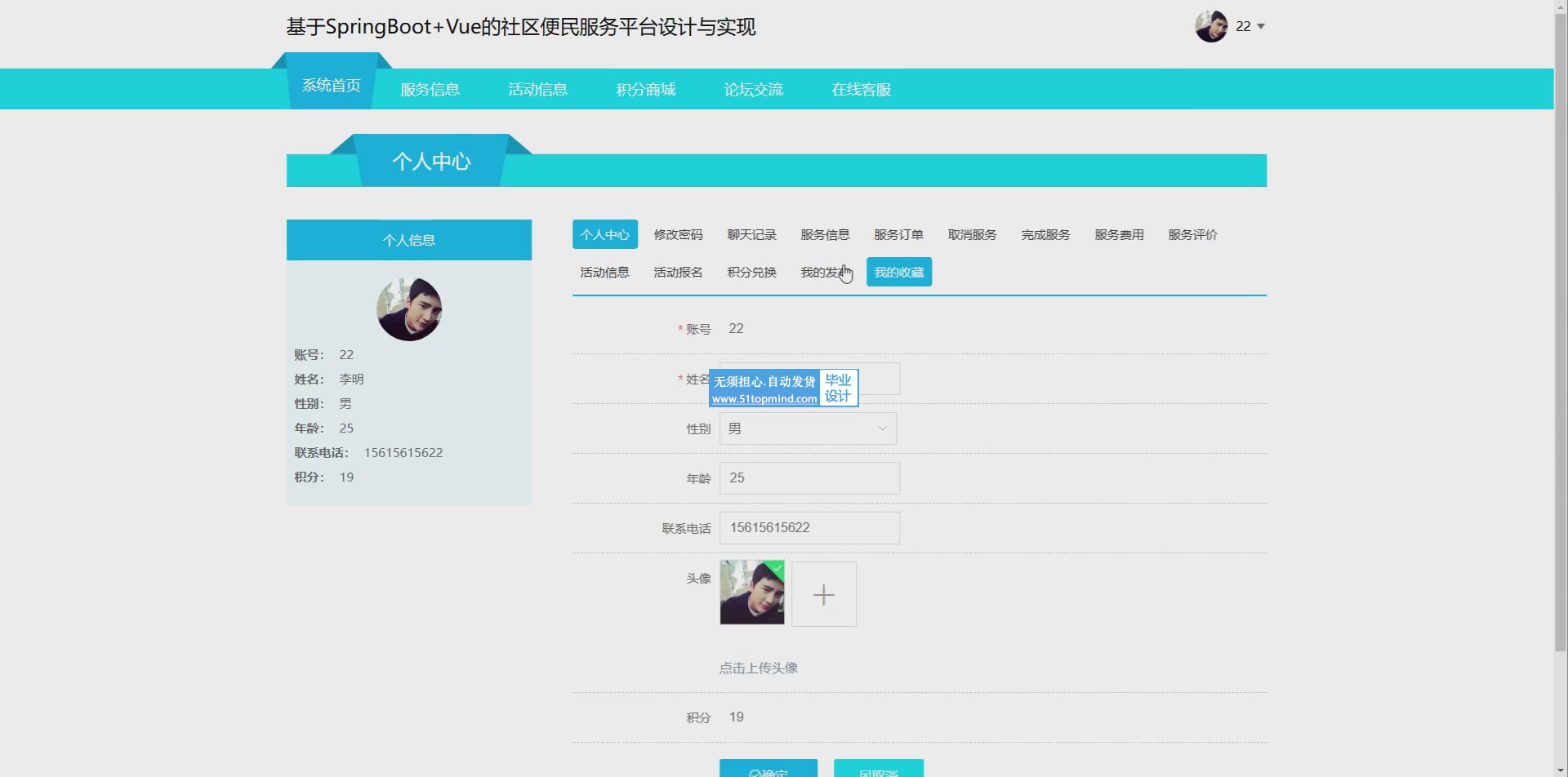The height and width of the screenshot is (777, 1568).
Task: Open the 服务信息 navigation menu
Action: click(430, 90)
